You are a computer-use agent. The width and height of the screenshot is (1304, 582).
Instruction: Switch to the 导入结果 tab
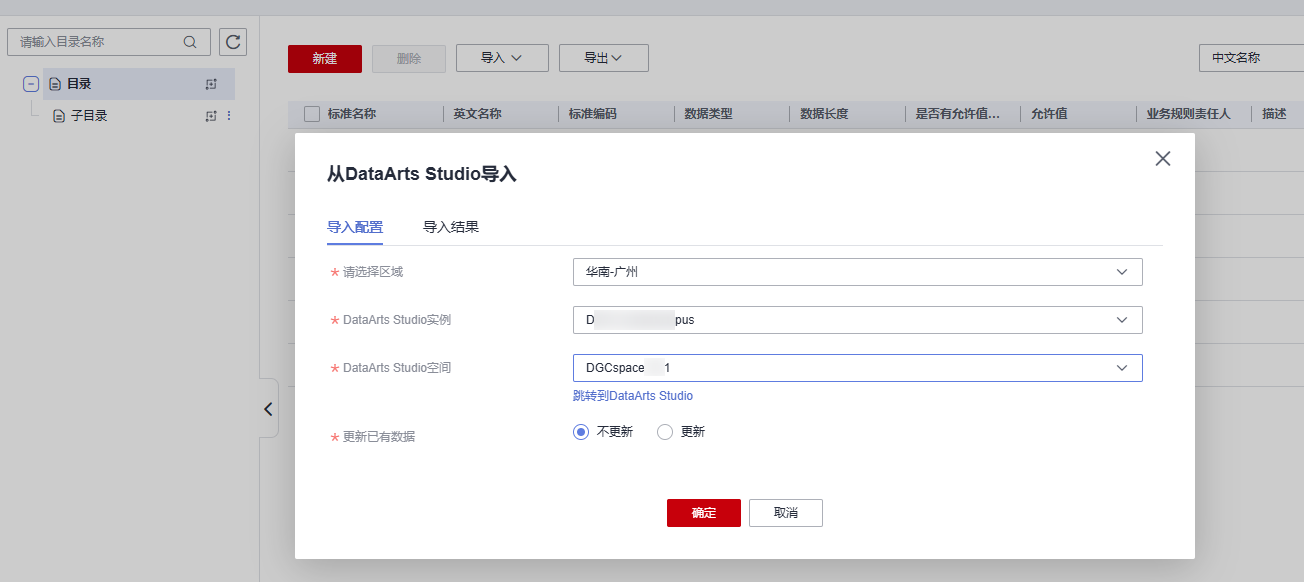click(451, 227)
